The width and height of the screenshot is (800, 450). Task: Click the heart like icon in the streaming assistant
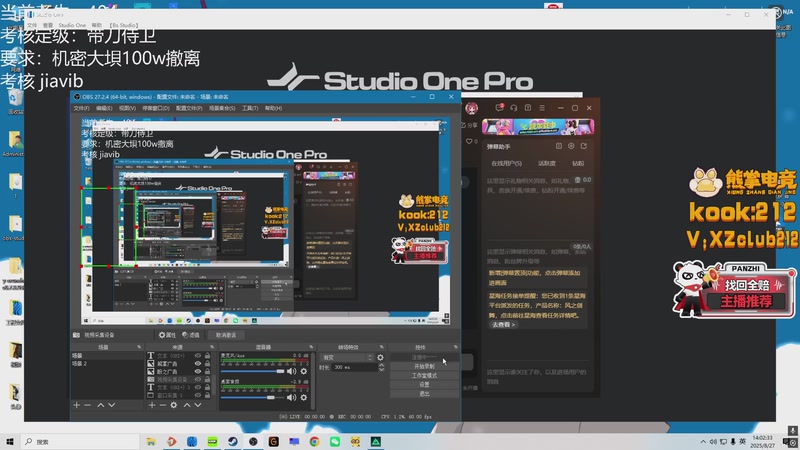(x=469, y=141)
